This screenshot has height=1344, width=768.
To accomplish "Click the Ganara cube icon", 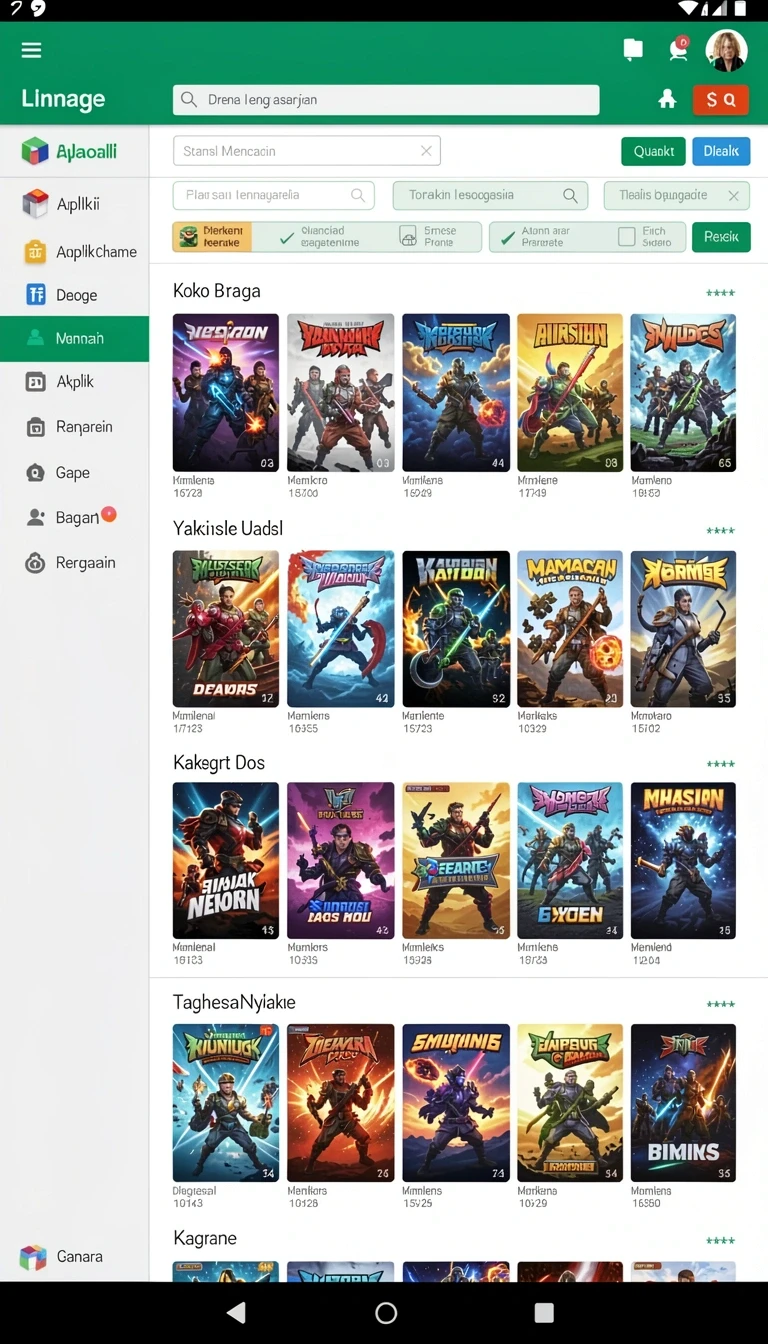I will 34,1257.
